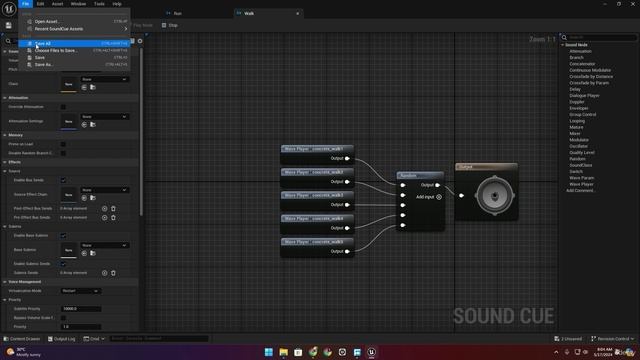The width and height of the screenshot is (640, 360).
Task: Open the Content Drawer
Action: [x=22, y=339]
